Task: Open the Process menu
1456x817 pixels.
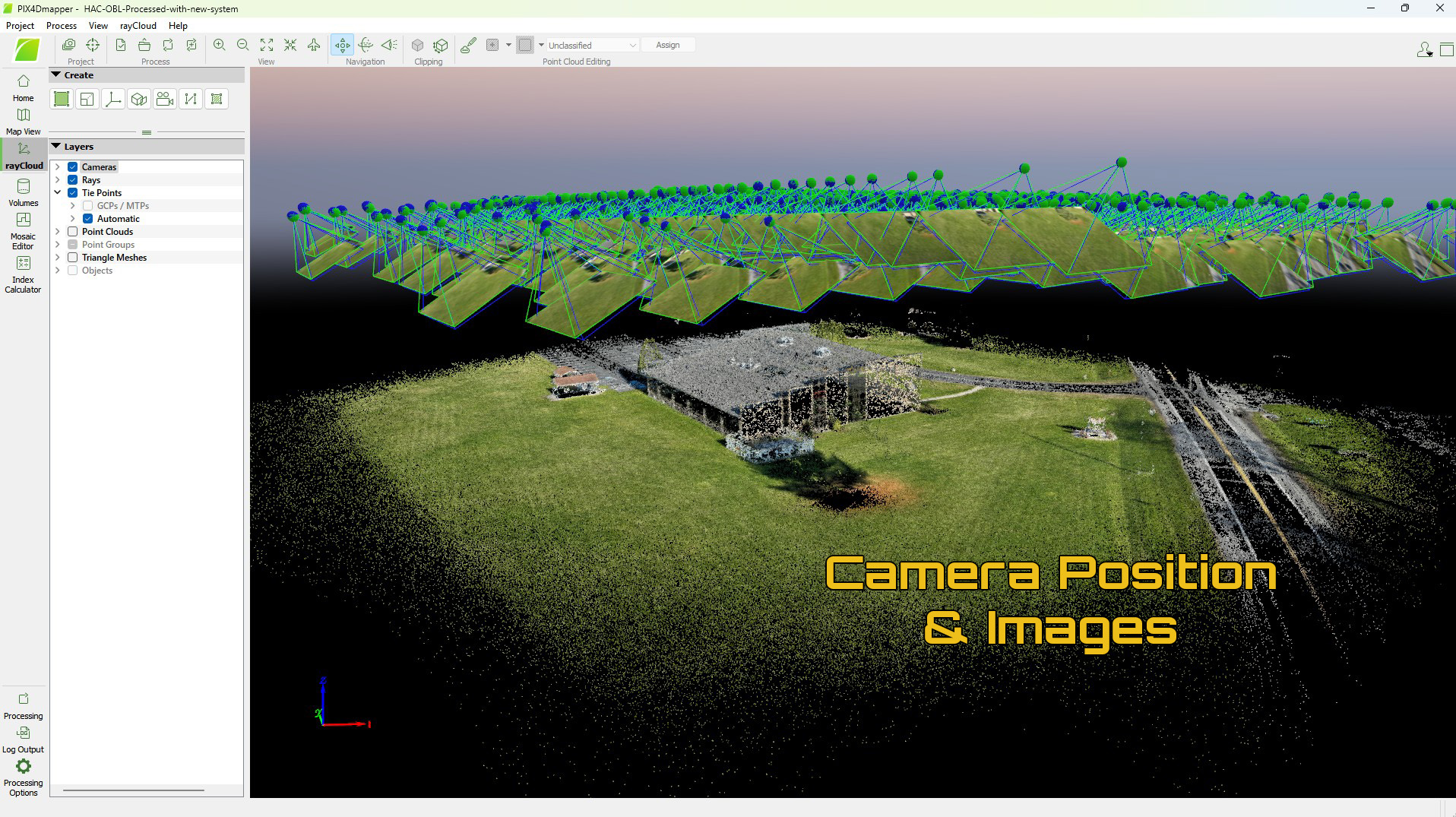Action: [x=61, y=26]
